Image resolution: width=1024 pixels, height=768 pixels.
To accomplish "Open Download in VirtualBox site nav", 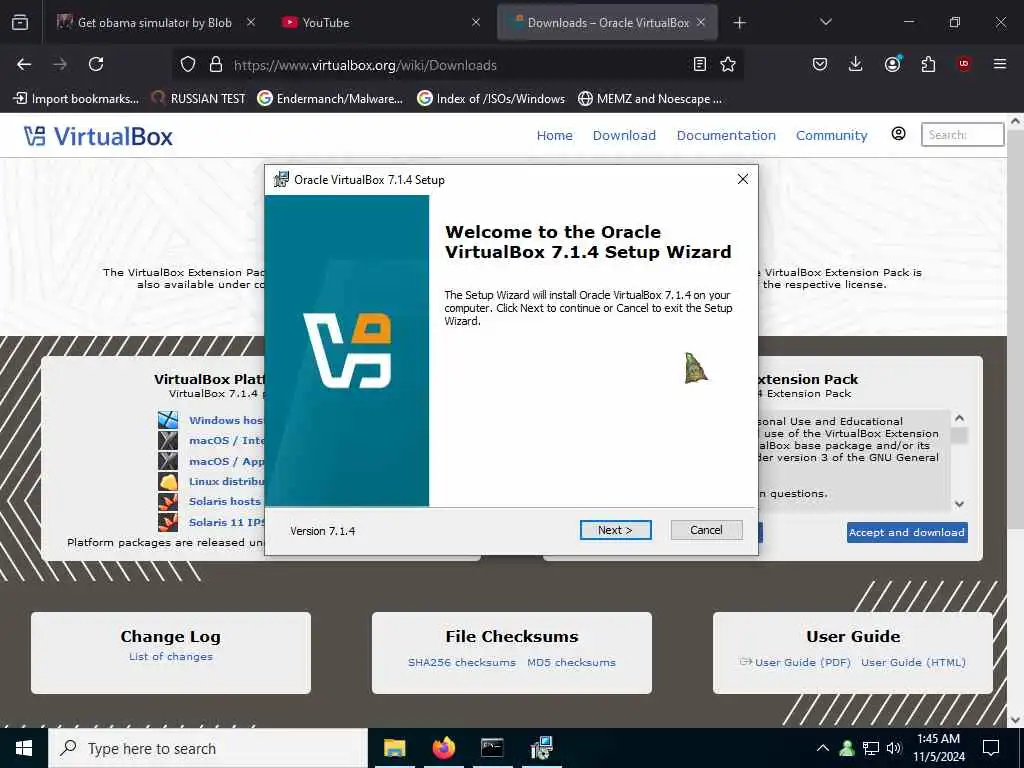I will 624,135.
